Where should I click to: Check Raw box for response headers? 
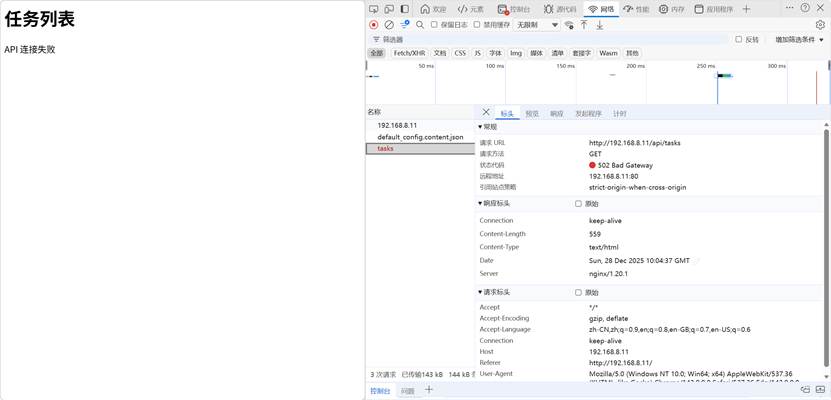coord(578,203)
